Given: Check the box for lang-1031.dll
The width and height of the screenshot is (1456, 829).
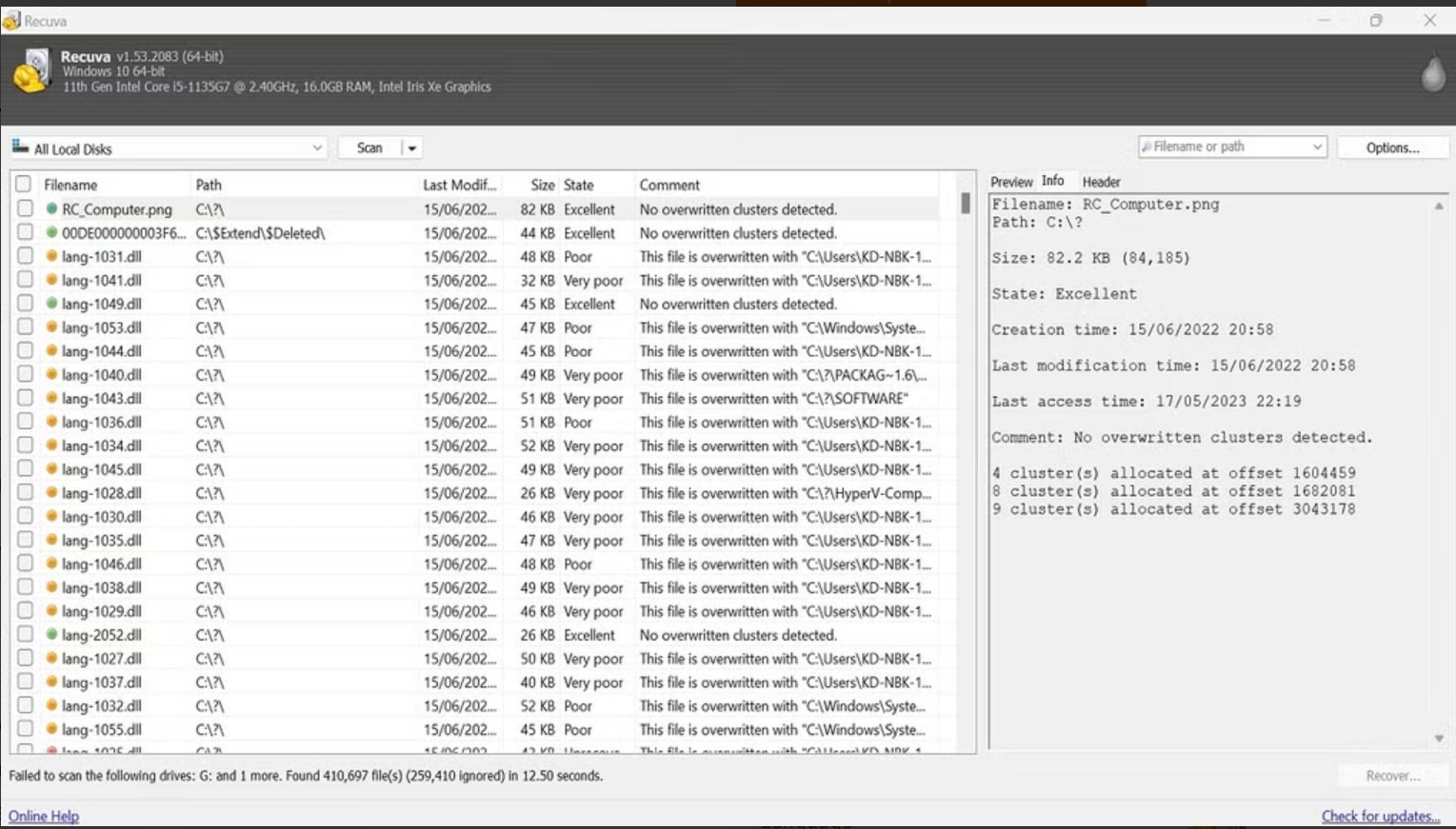Looking at the screenshot, I should [25, 256].
